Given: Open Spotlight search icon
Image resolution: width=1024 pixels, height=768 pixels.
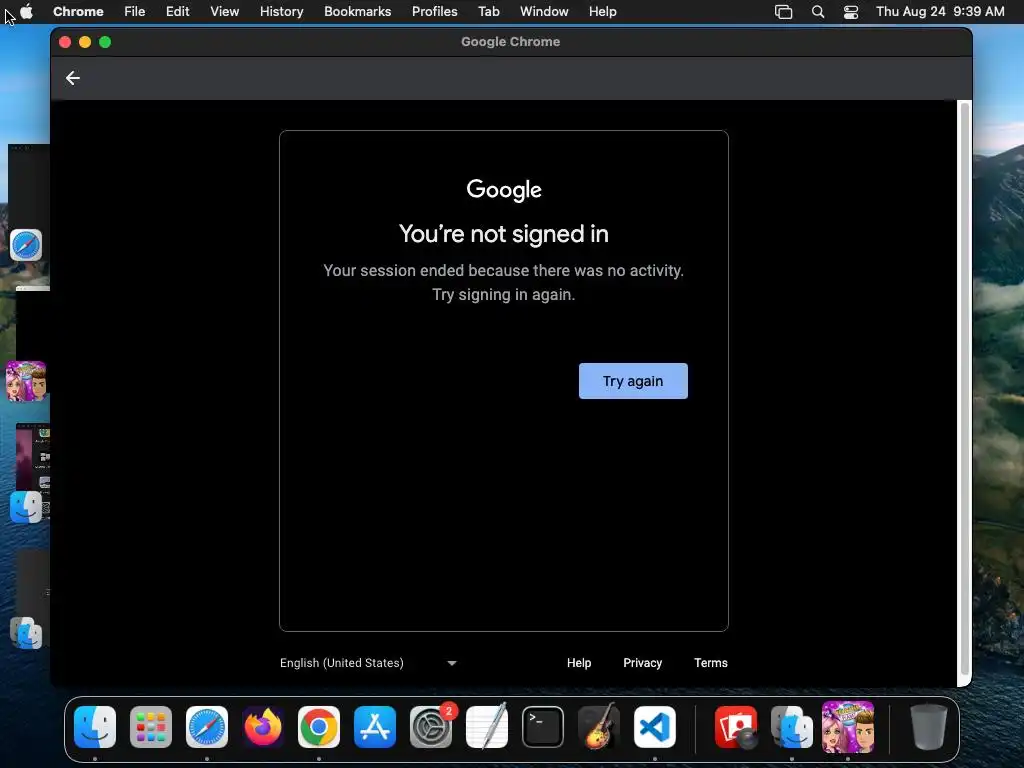Looking at the screenshot, I should (x=818, y=12).
